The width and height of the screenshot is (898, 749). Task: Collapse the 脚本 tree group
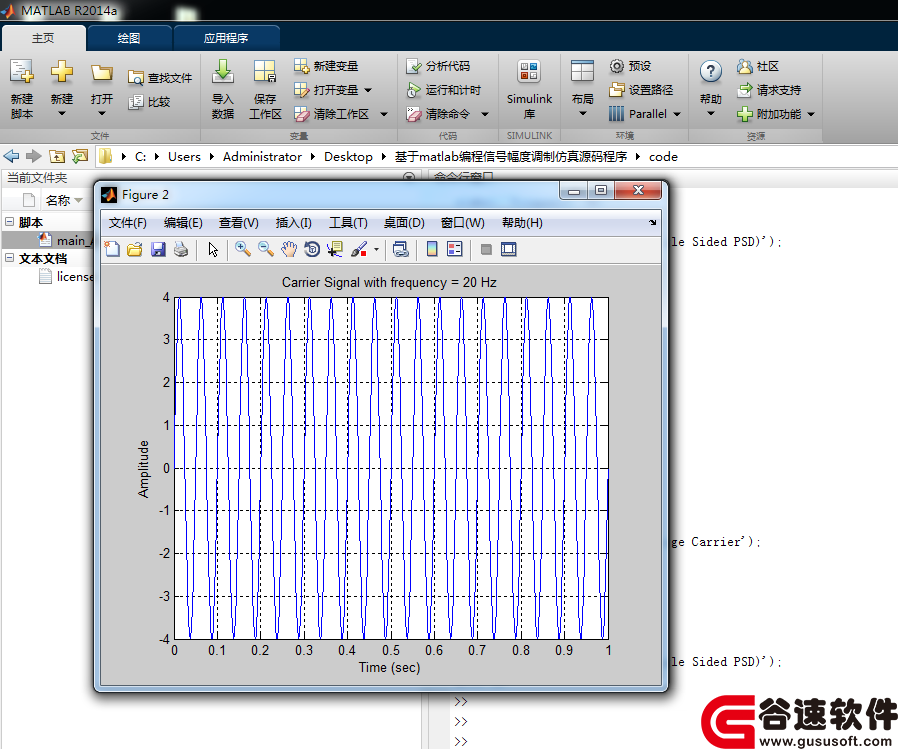point(10,221)
